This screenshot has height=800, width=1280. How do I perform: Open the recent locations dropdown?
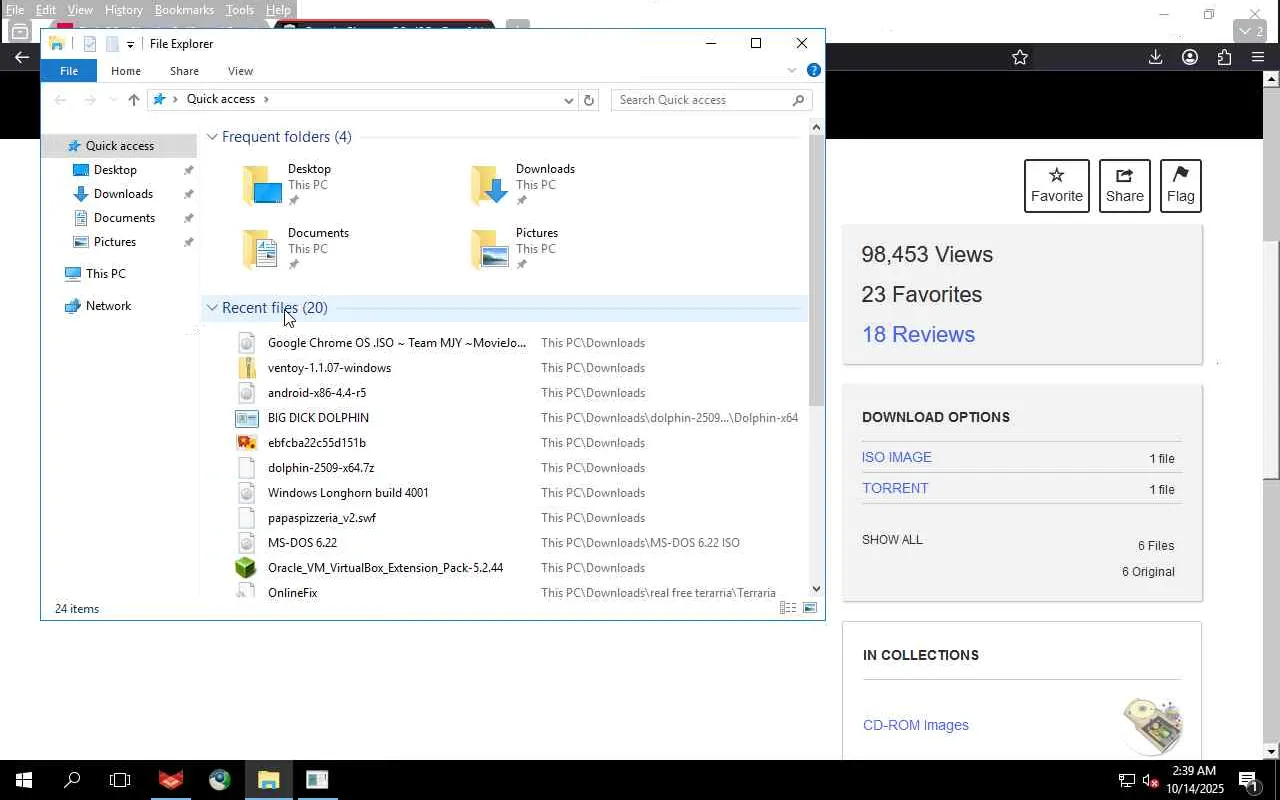pyautogui.click(x=112, y=100)
